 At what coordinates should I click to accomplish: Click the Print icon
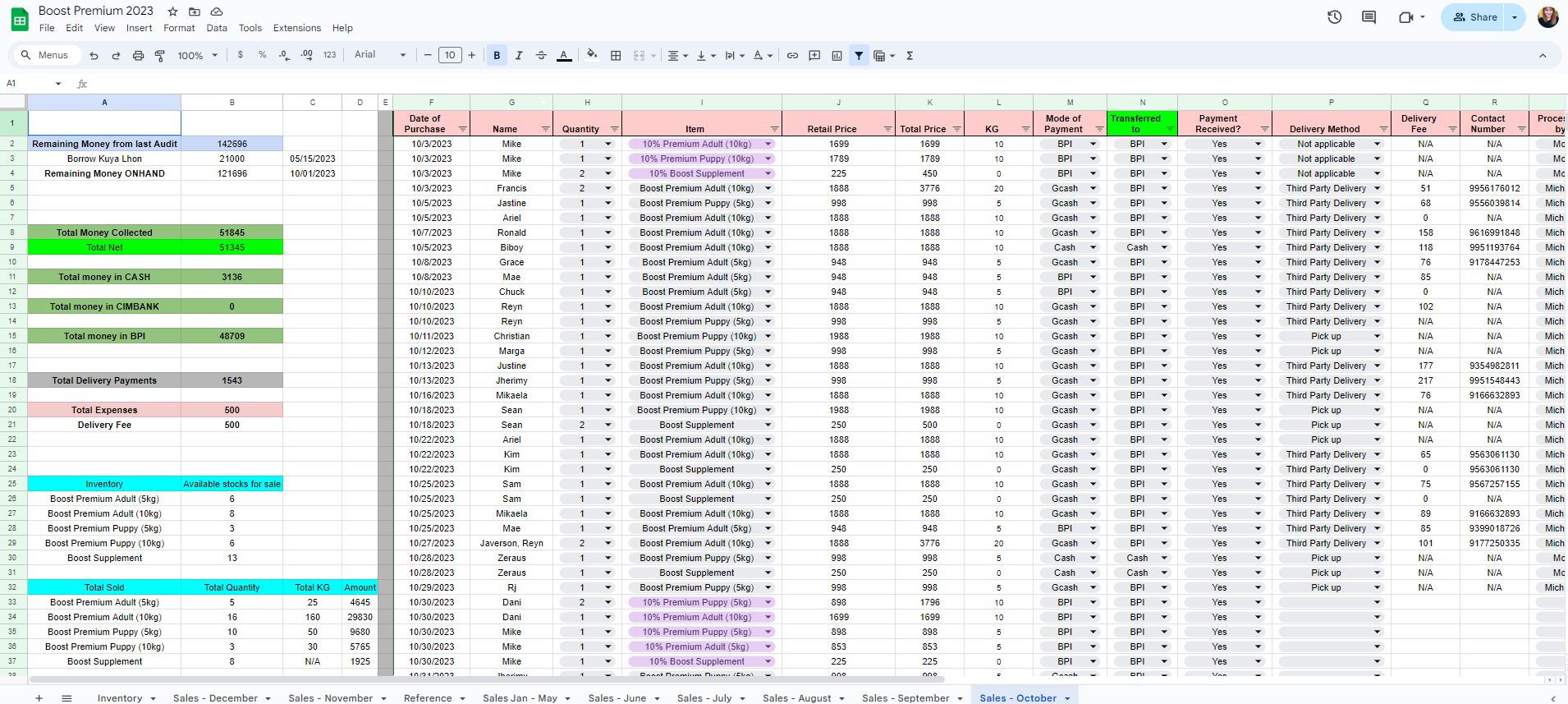coord(138,56)
